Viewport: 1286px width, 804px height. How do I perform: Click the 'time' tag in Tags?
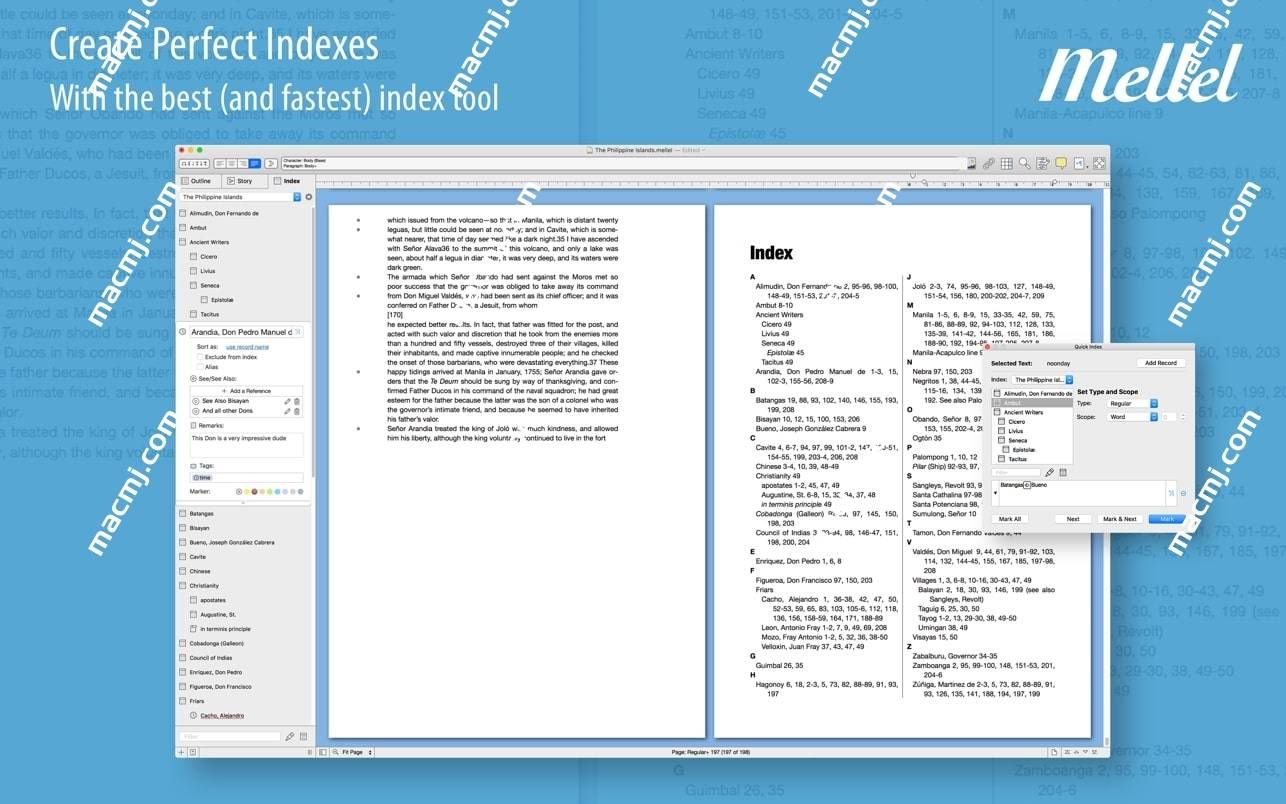(x=202, y=478)
